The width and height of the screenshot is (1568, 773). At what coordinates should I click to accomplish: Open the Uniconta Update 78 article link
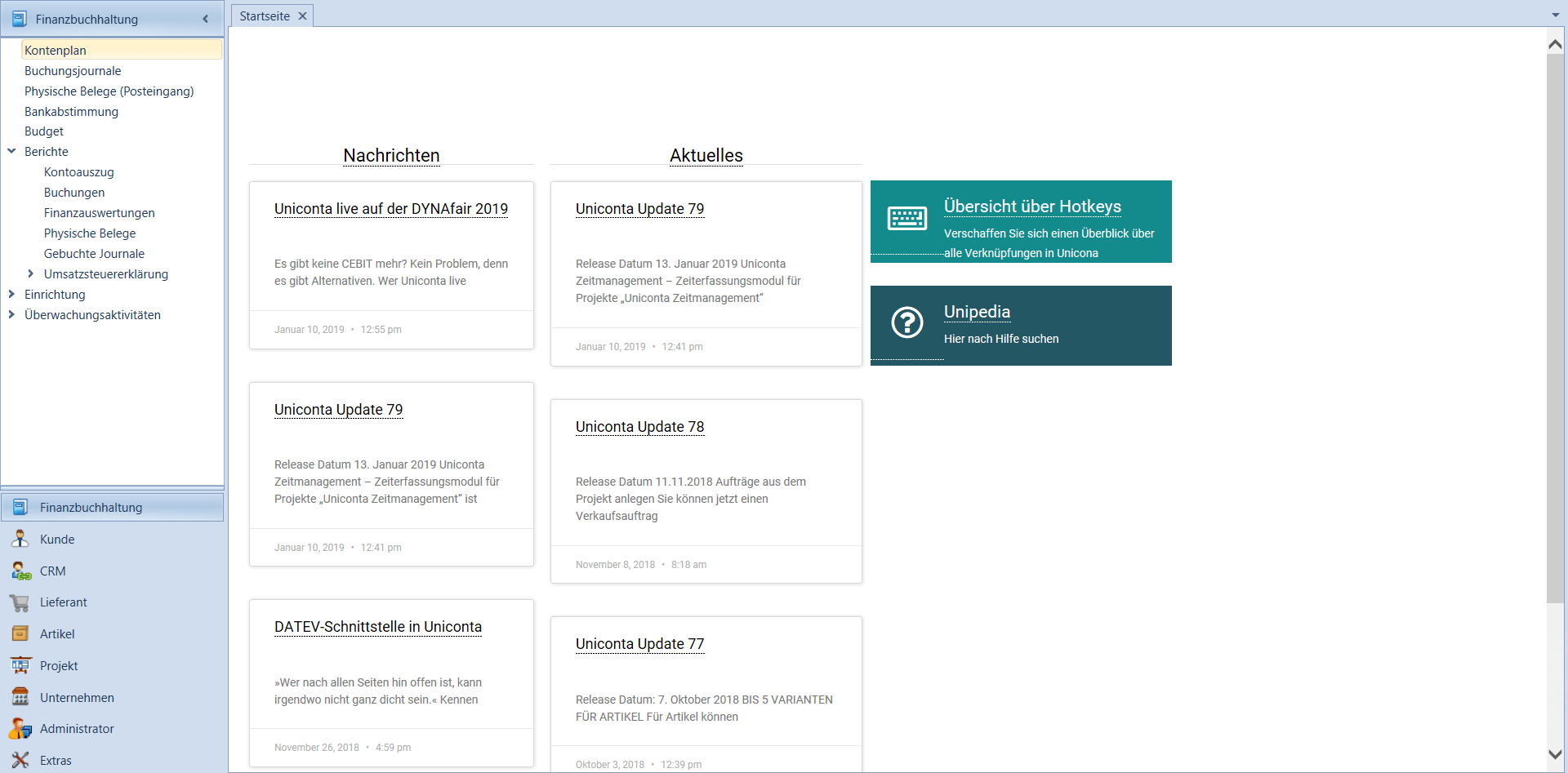click(639, 427)
